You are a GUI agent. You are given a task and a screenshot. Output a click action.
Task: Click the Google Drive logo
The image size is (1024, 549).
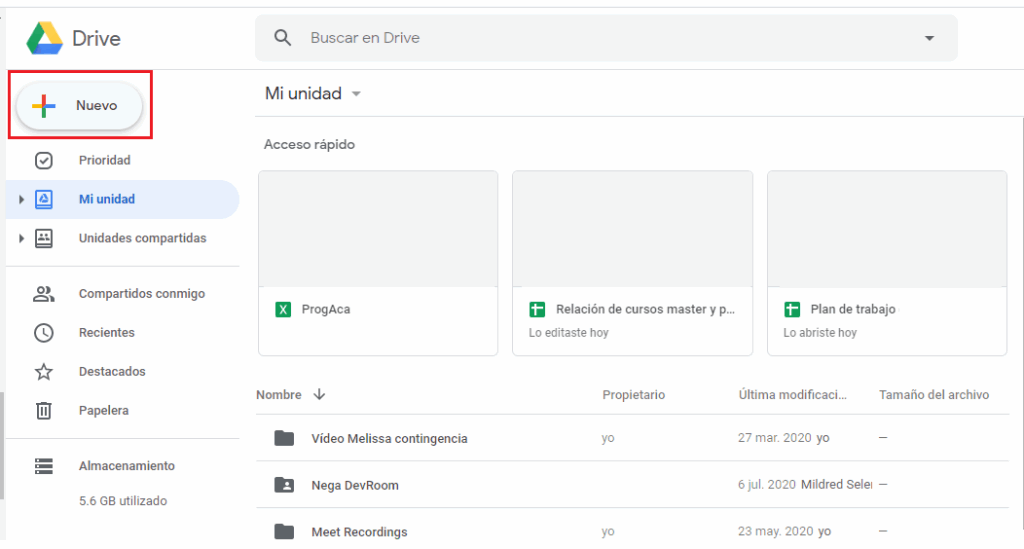[45, 38]
